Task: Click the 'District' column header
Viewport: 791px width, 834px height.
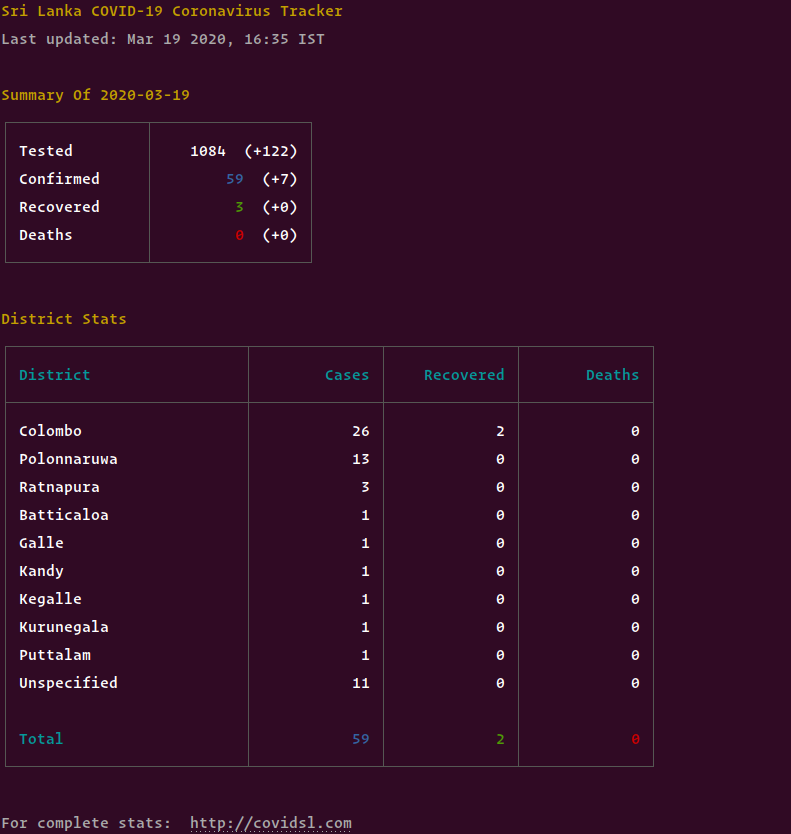Action: coord(55,375)
